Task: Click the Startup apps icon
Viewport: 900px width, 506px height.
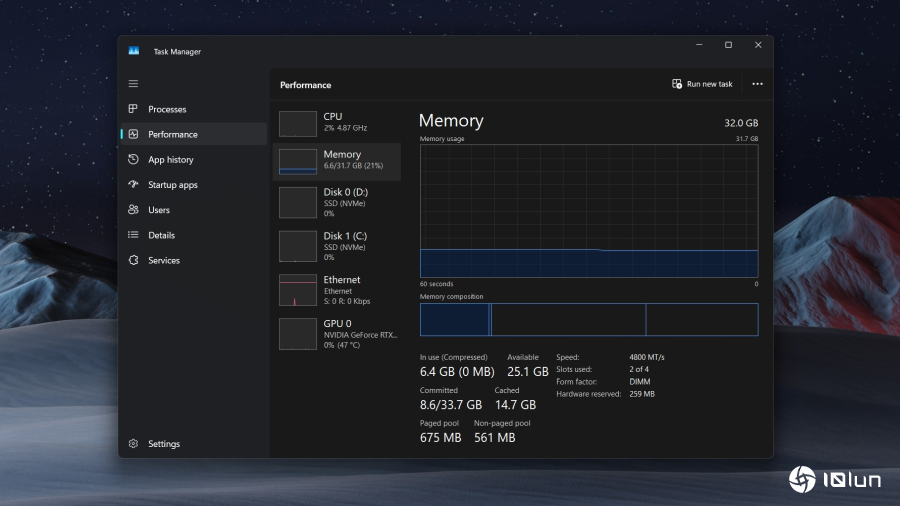Action: (x=133, y=185)
